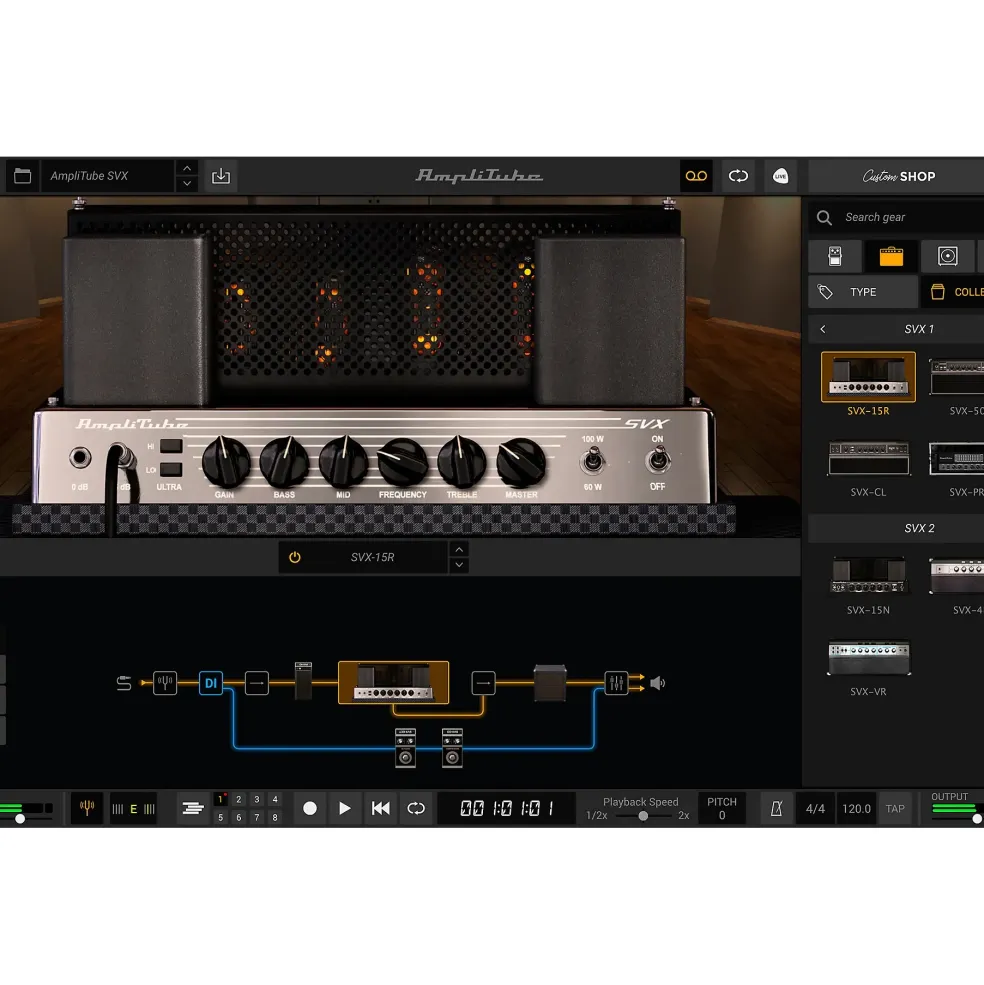The height and width of the screenshot is (985, 984).
Task: Click the play button in transport
Action: (344, 808)
